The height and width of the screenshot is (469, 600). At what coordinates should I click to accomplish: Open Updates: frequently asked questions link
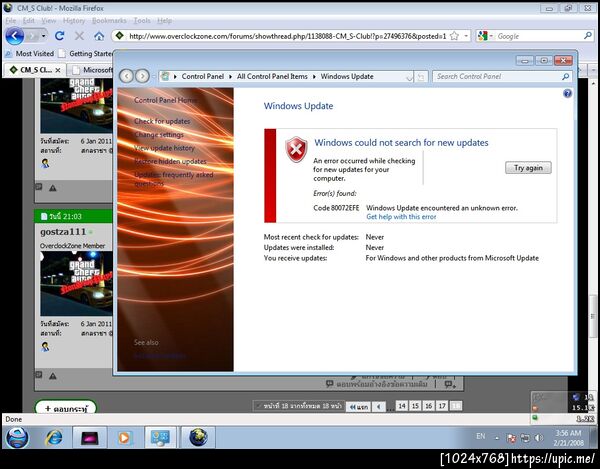click(173, 179)
